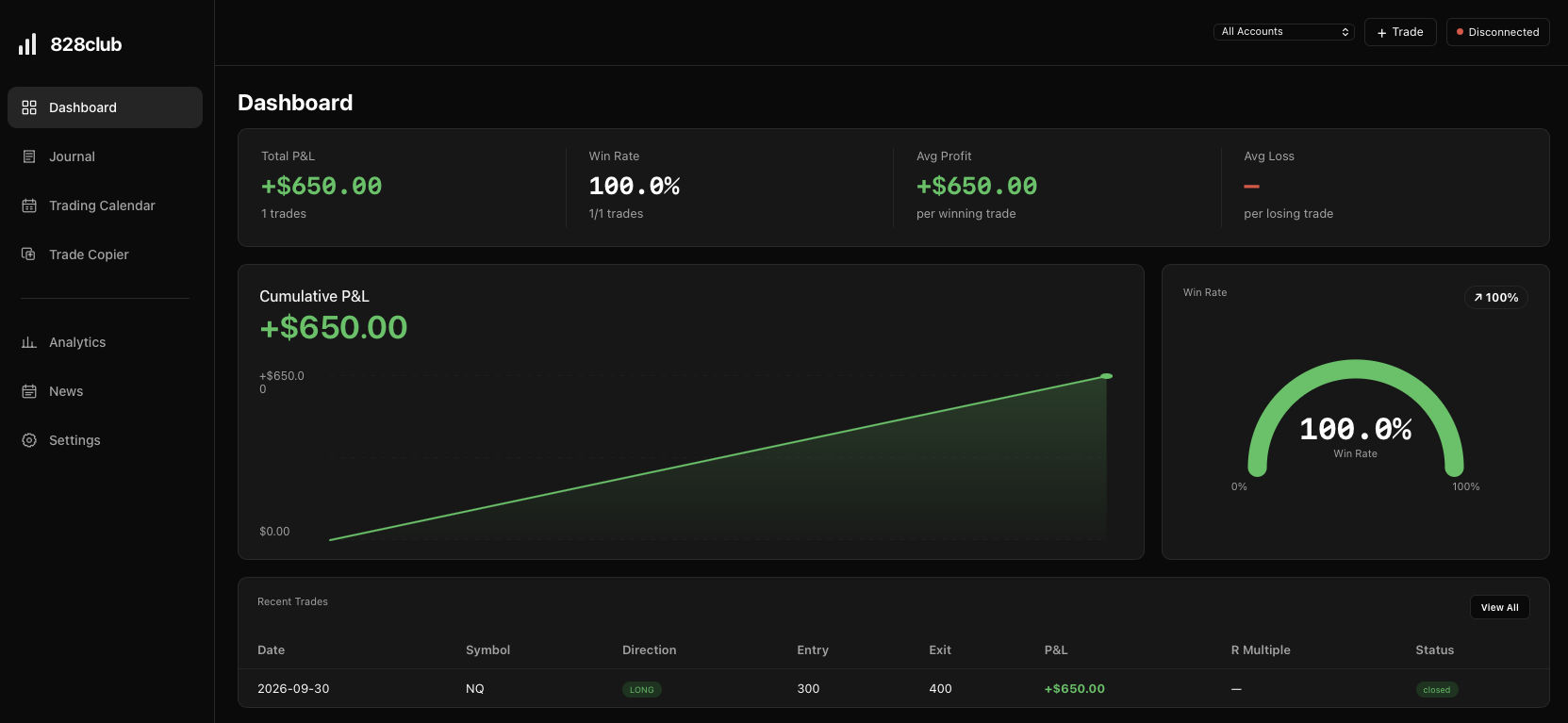This screenshot has height=723, width=1568.
Task: Expand the All Accounts dropdown
Action: coord(1284,32)
